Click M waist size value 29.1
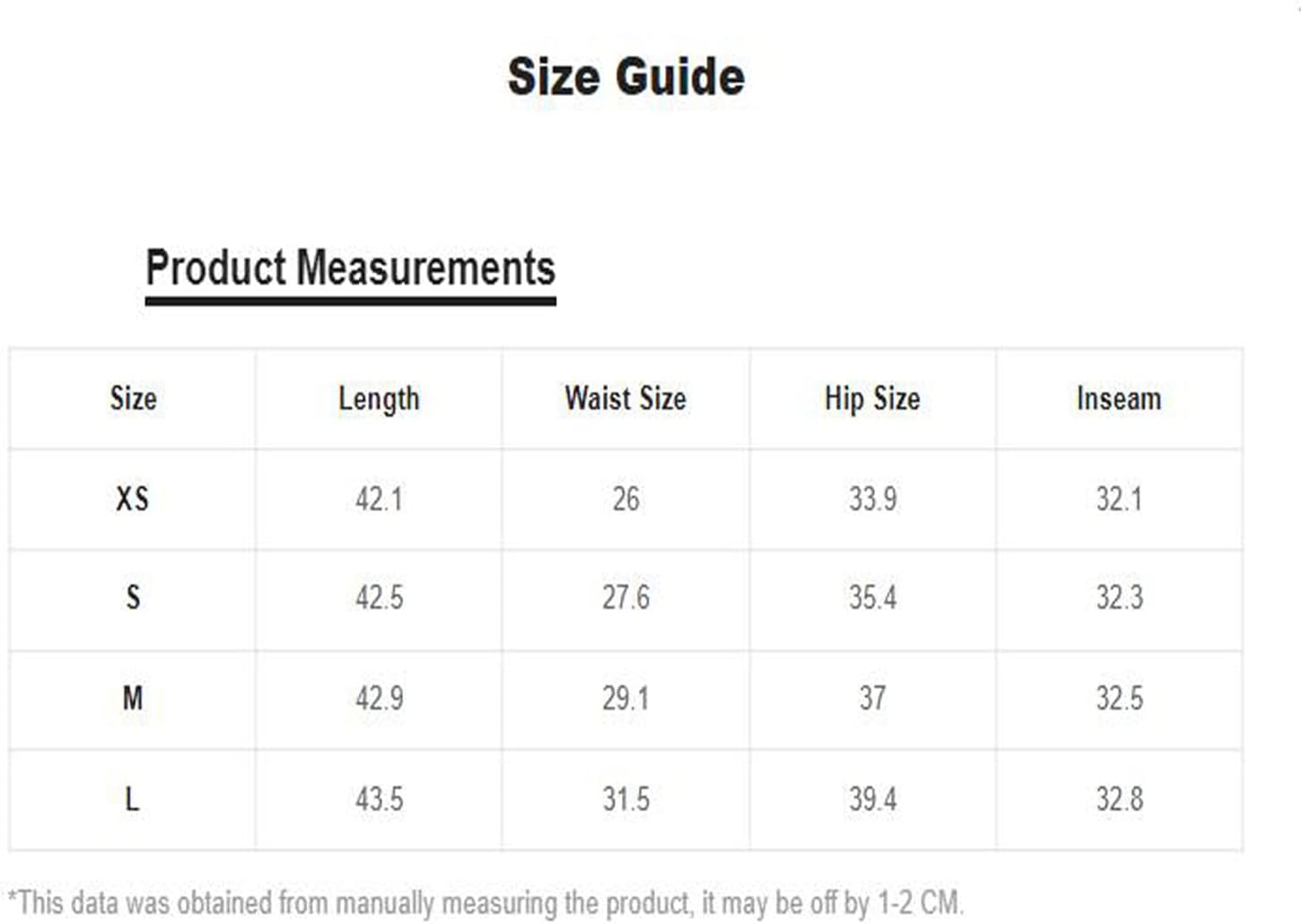This screenshot has width=1301, height=924. tap(625, 698)
